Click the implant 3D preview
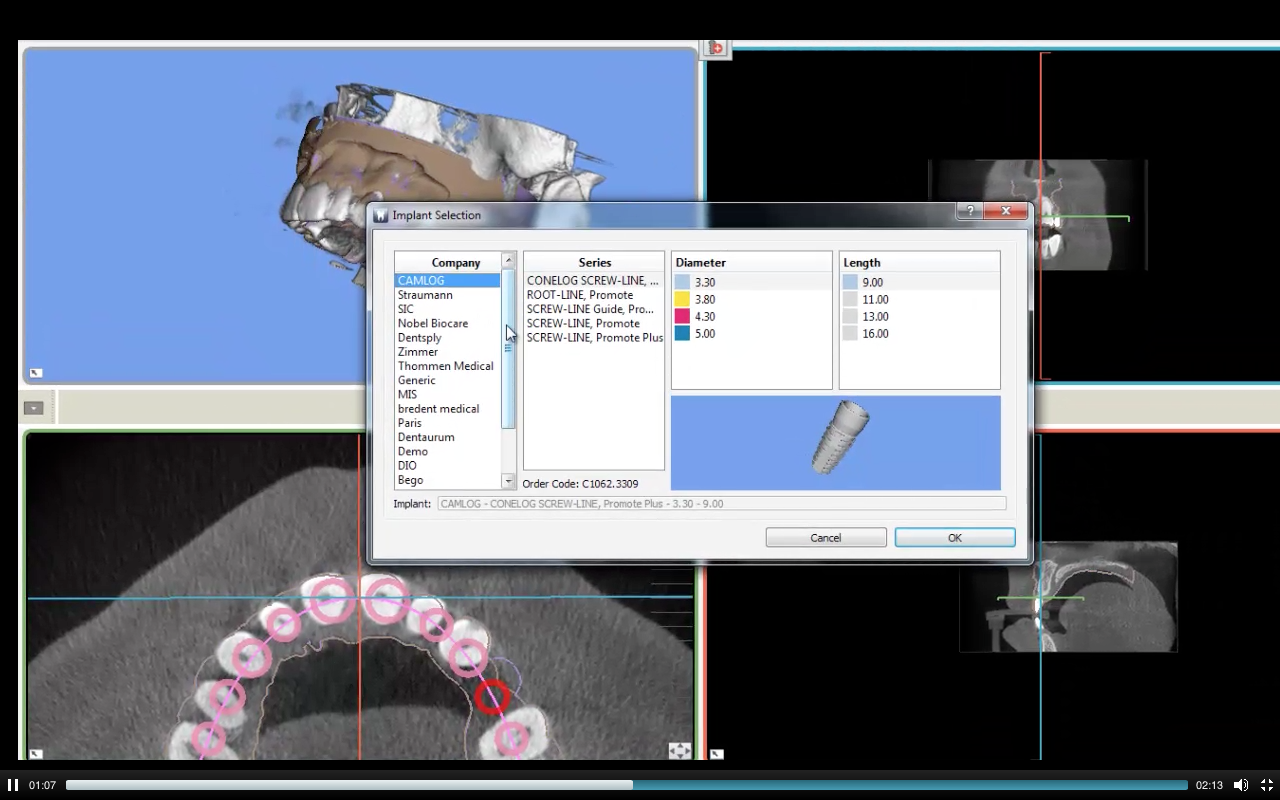Image resolution: width=1280 pixels, height=800 pixels. (836, 443)
